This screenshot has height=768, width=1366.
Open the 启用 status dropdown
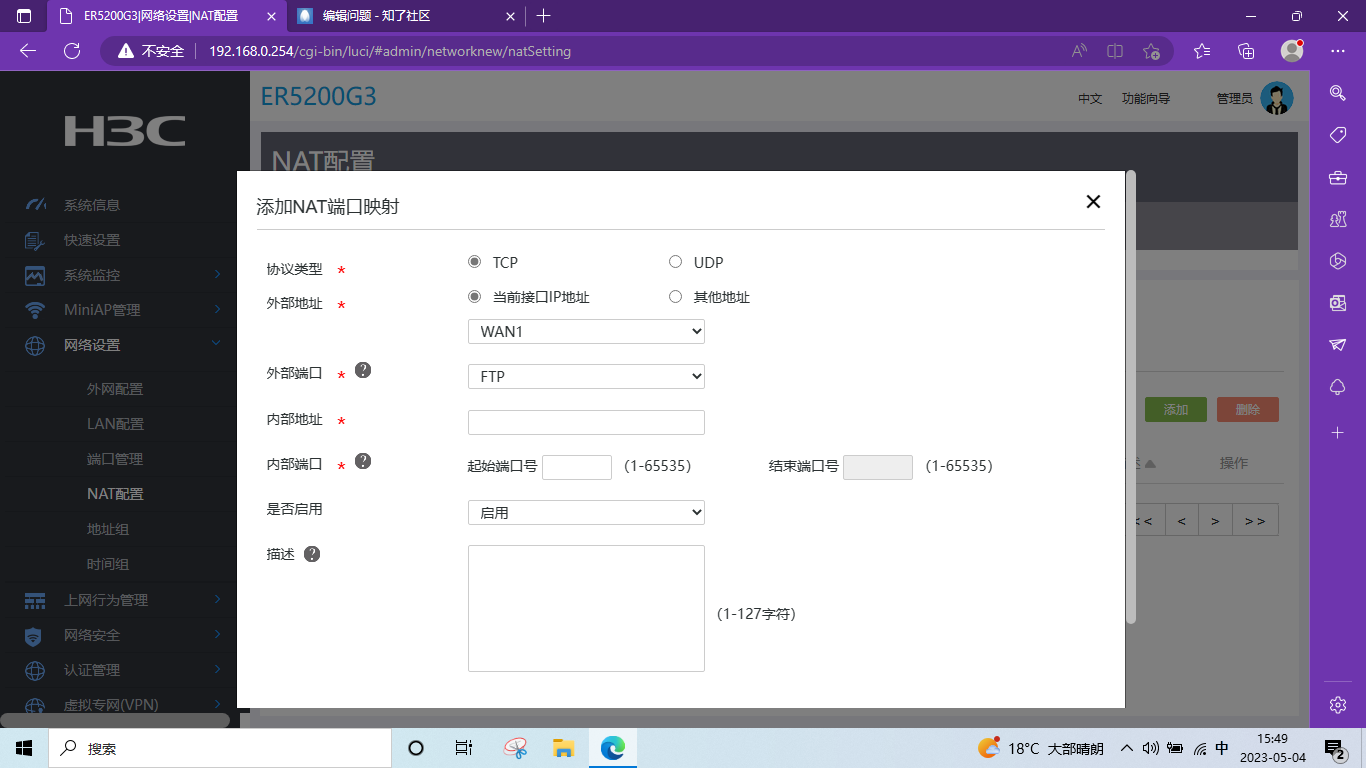click(x=586, y=512)
